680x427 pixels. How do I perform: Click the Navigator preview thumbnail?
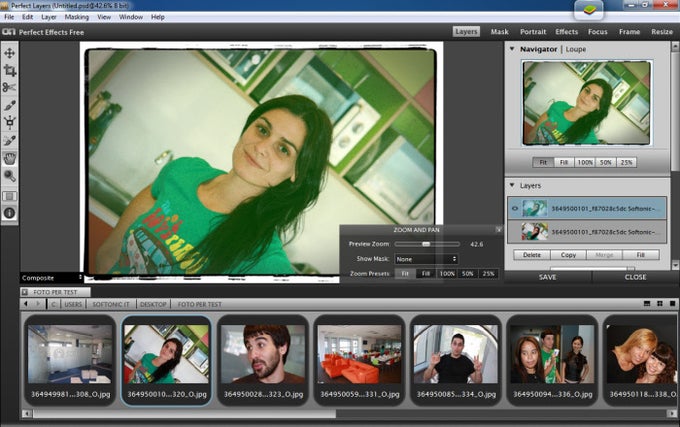[587, 103]
